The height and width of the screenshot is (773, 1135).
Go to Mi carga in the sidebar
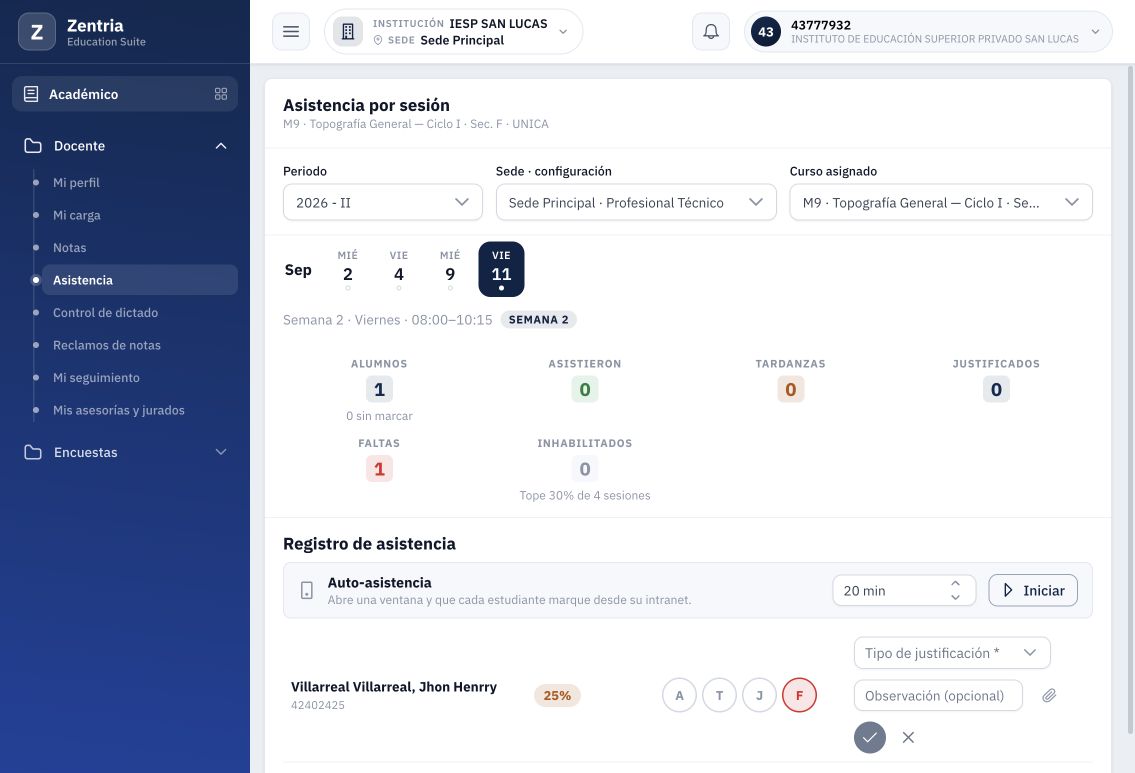click(77, 215)
